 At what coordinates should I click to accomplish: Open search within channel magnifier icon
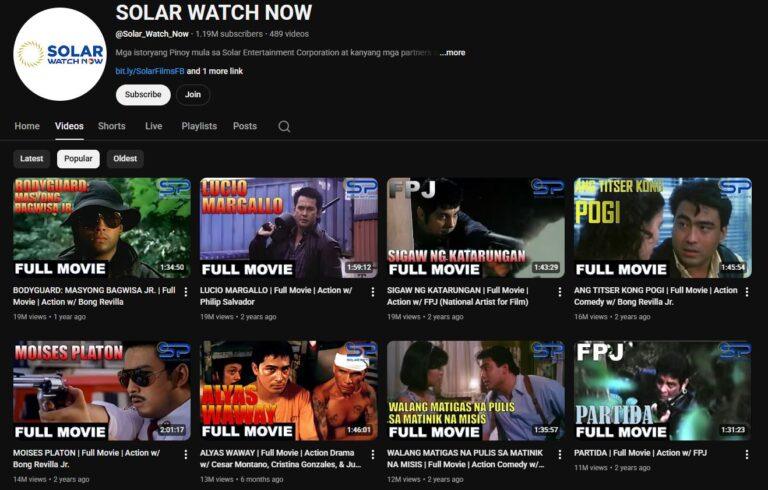tap(284, 126)
